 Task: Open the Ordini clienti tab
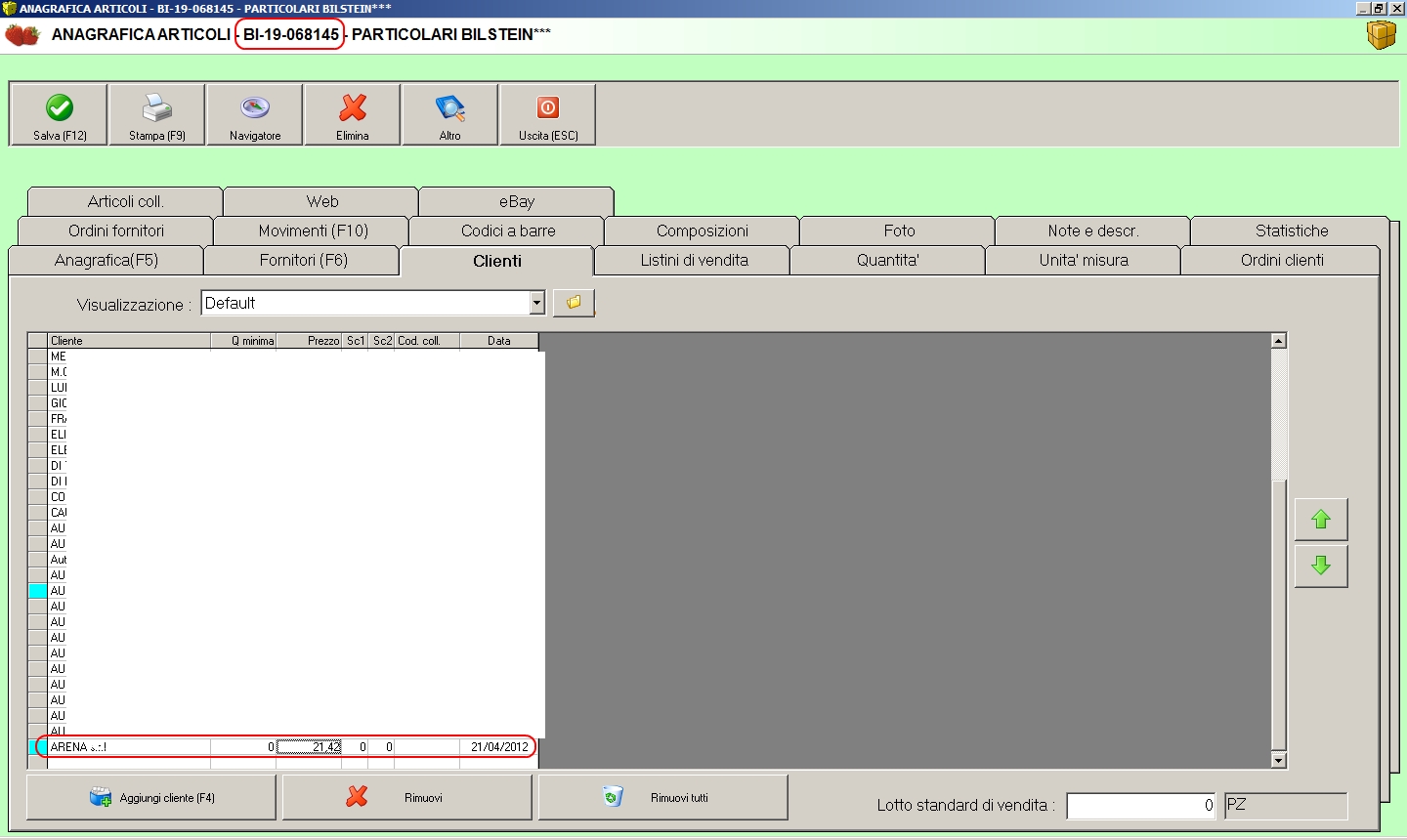pyautogui.click(x=1282, y=260)
